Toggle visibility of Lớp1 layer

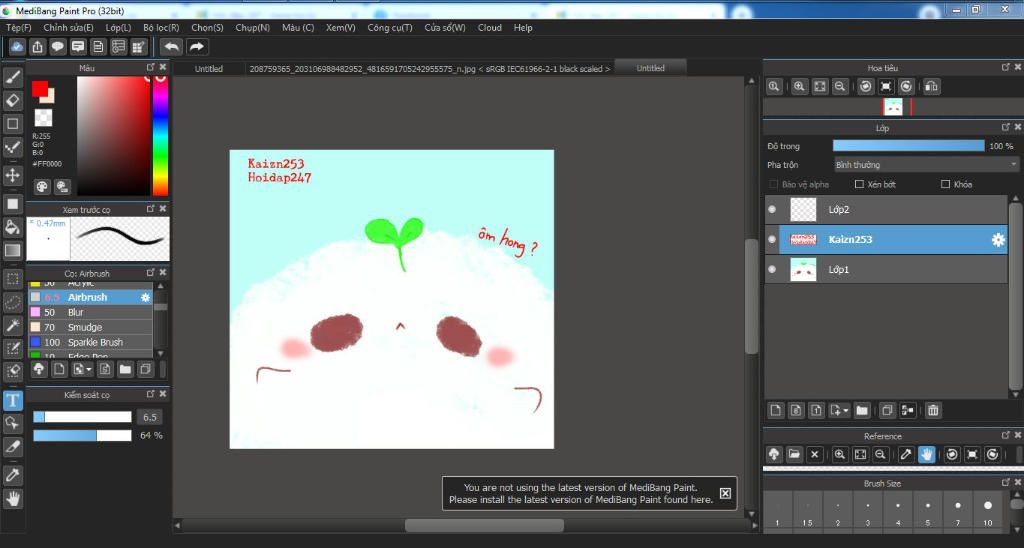[x=773, y=269]
